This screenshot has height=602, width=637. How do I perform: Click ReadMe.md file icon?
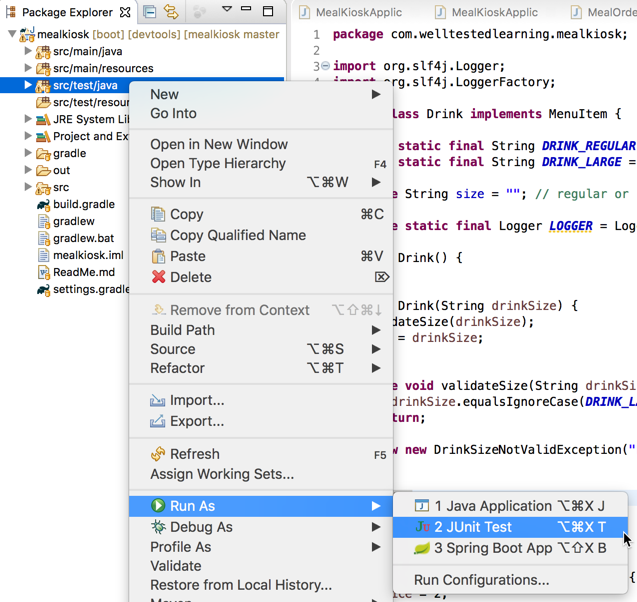(43, 272)
